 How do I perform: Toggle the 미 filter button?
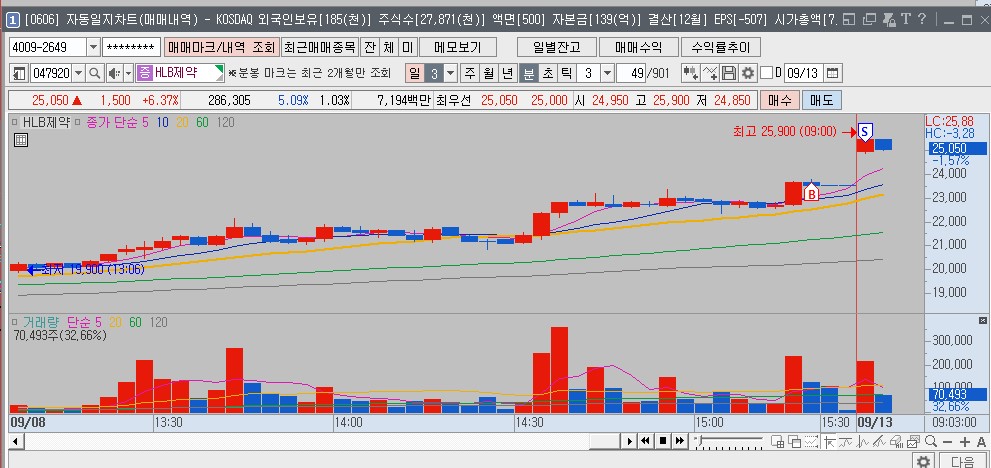tap(407, 47)
